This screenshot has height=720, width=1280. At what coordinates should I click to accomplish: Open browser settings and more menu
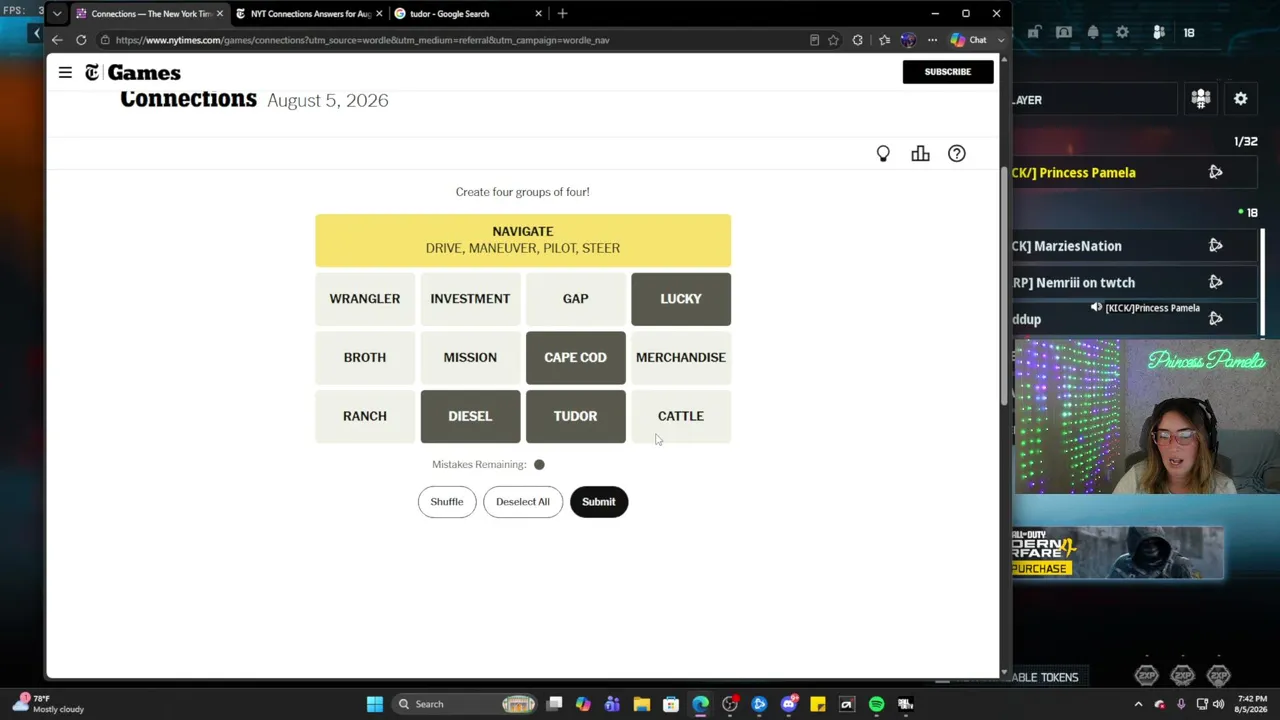[x=932, y=40]
